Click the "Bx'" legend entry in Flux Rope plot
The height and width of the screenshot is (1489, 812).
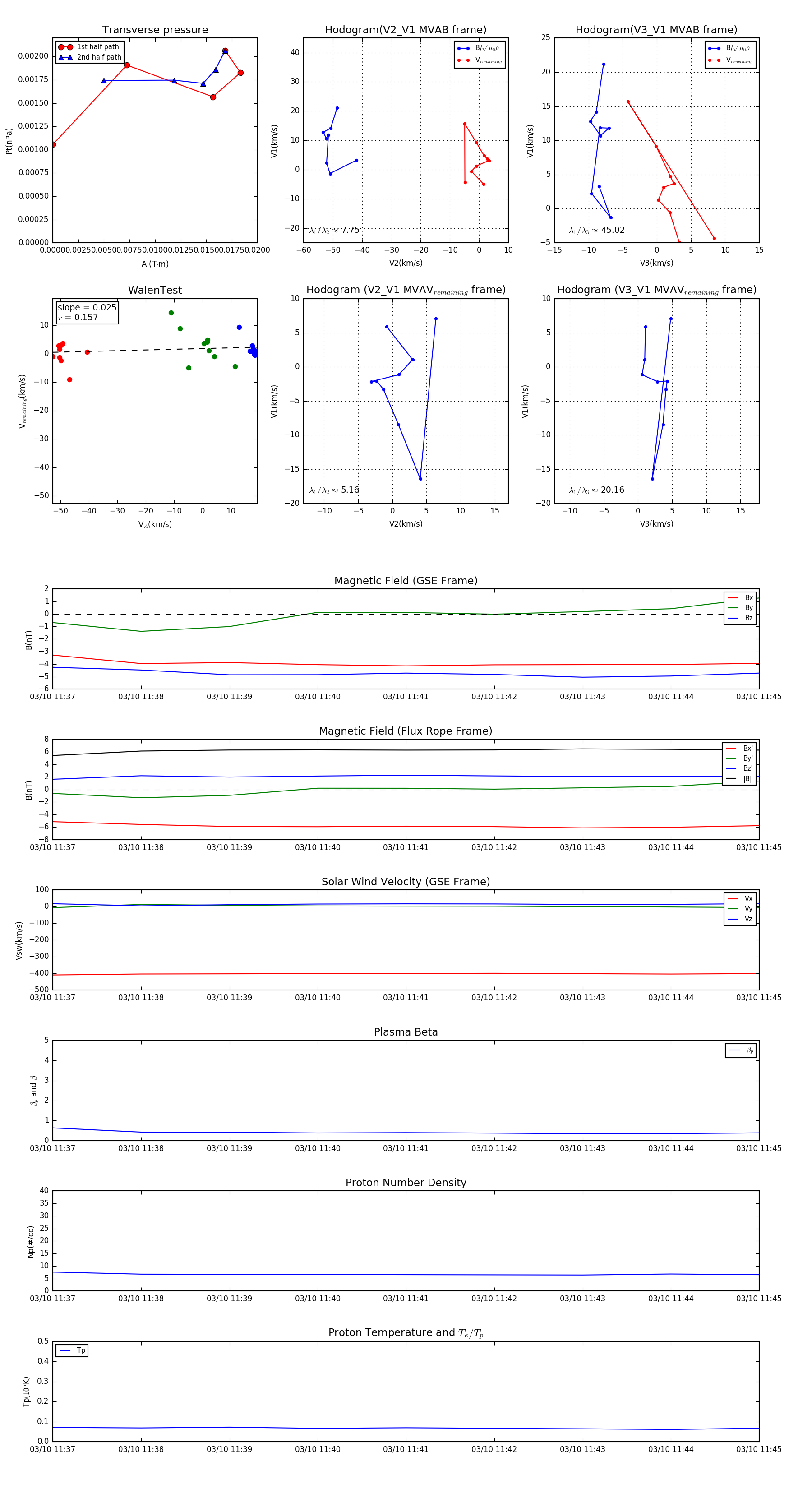pos(739,748)
